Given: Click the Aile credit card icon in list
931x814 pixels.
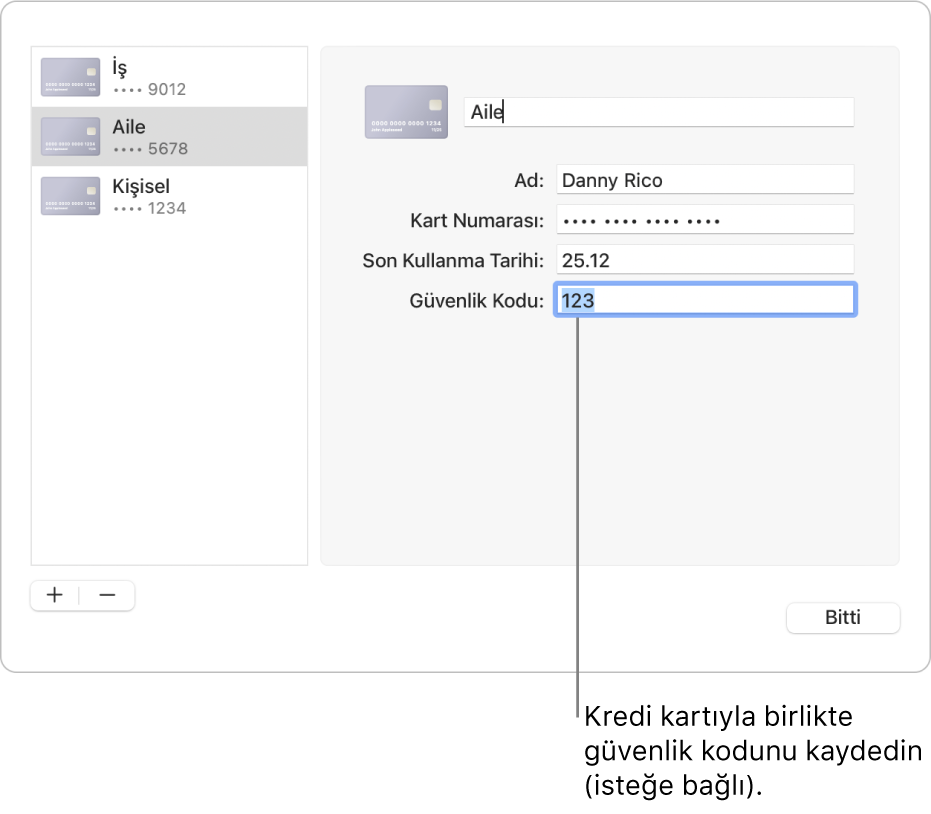Looking at the screenshot, I should pyautogui.click(x=70, y=137).
